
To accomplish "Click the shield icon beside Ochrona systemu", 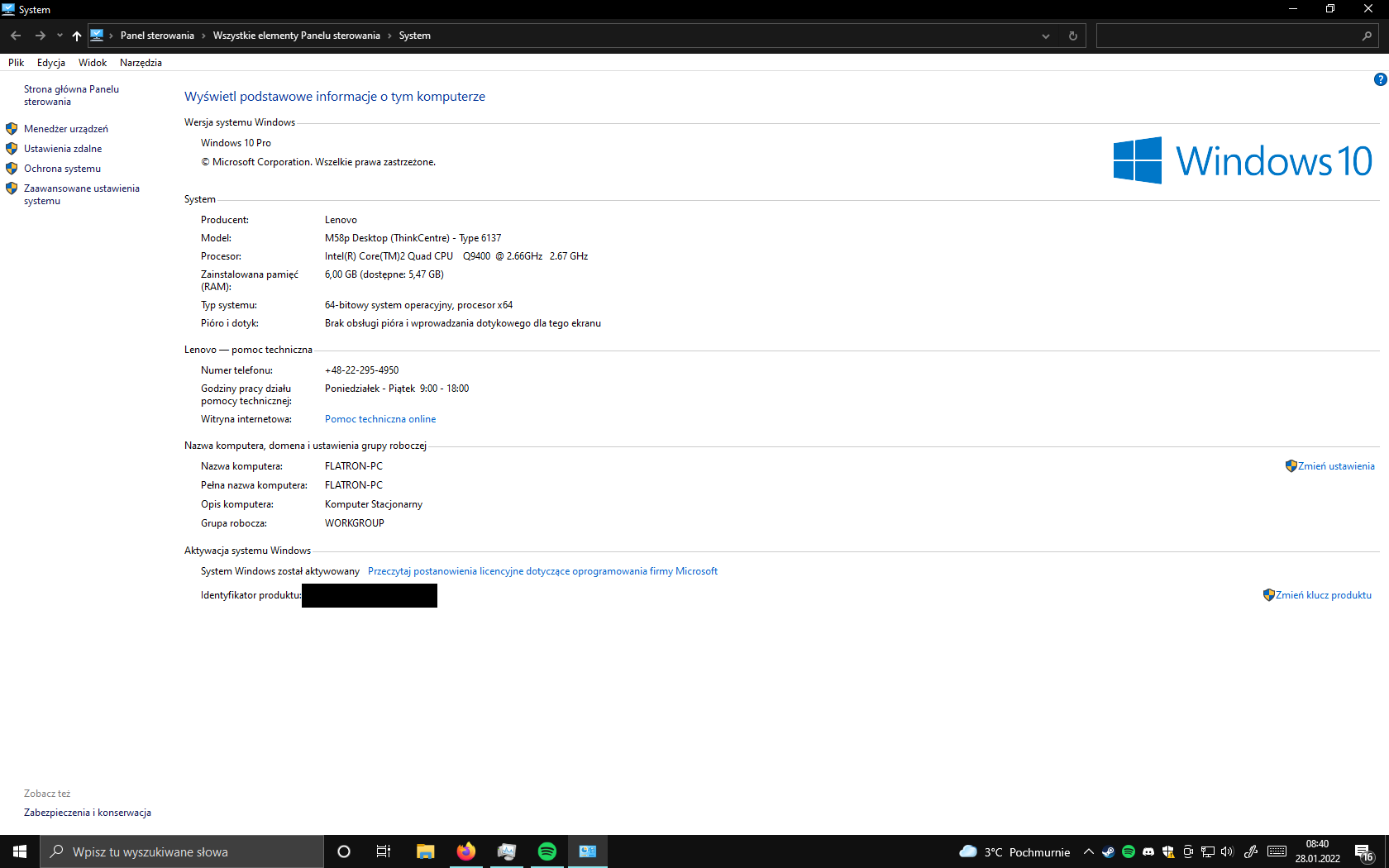I will pyautogui.click(x=12, y=169).
